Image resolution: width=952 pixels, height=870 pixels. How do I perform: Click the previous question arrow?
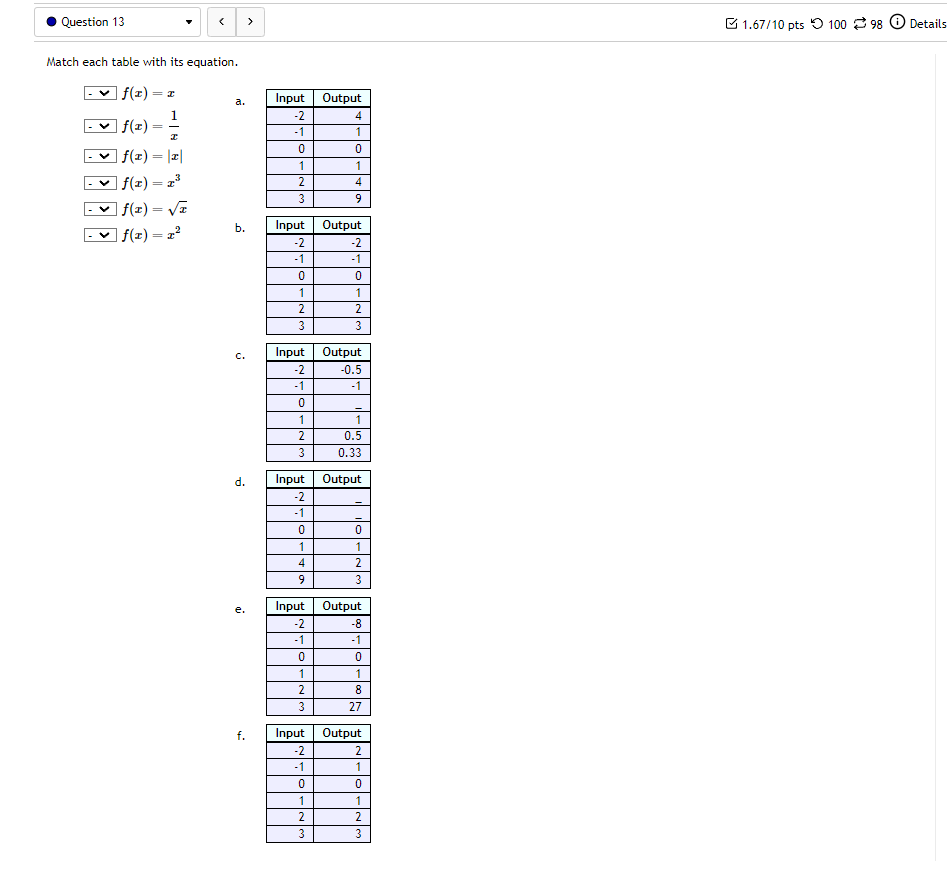point(221,21)
